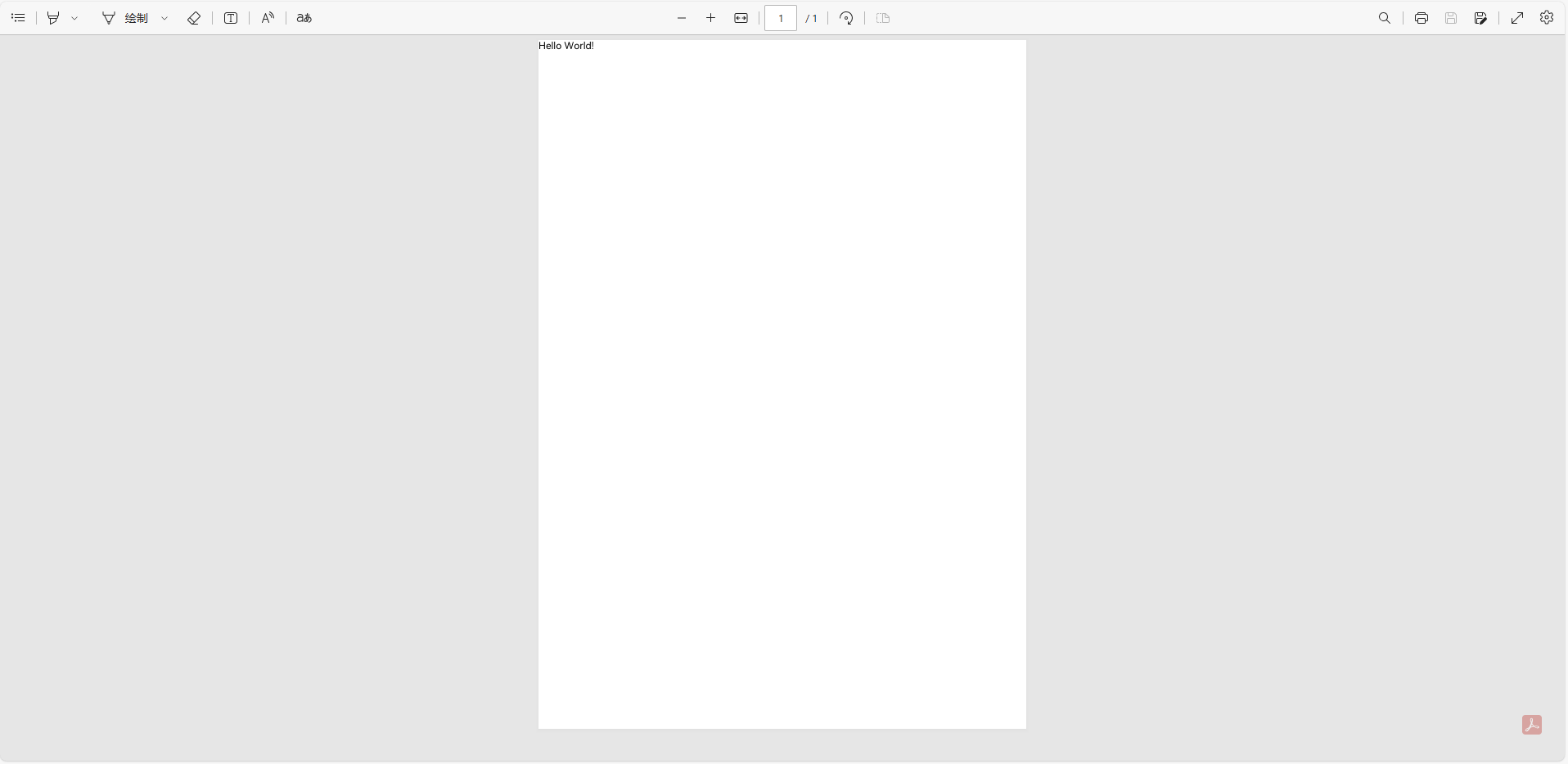The width and height of the screenshot is (1568, 764).
Task: Open the find in document search
Action: point(1385,18)
